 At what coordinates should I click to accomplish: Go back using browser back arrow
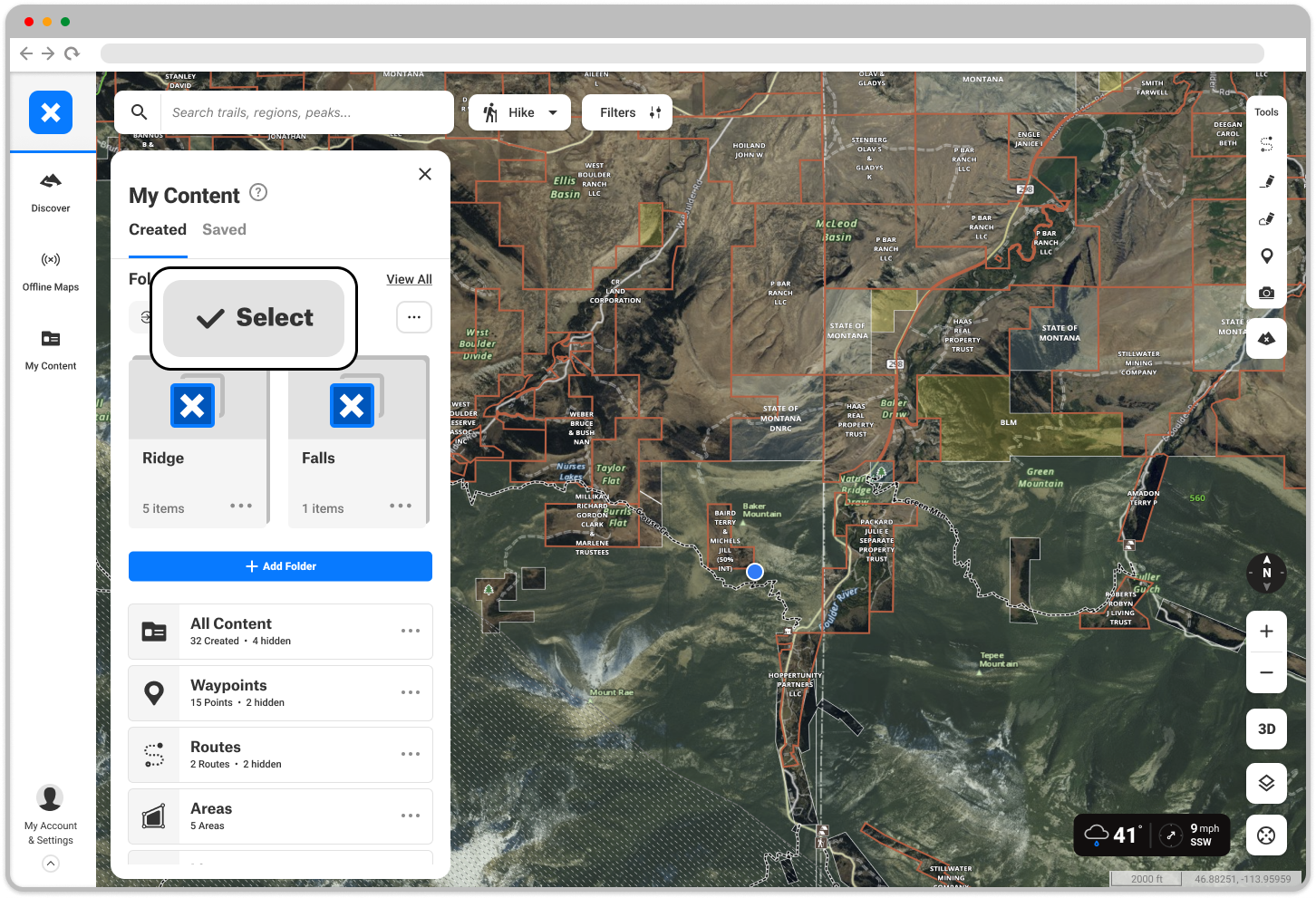[25, 53]
